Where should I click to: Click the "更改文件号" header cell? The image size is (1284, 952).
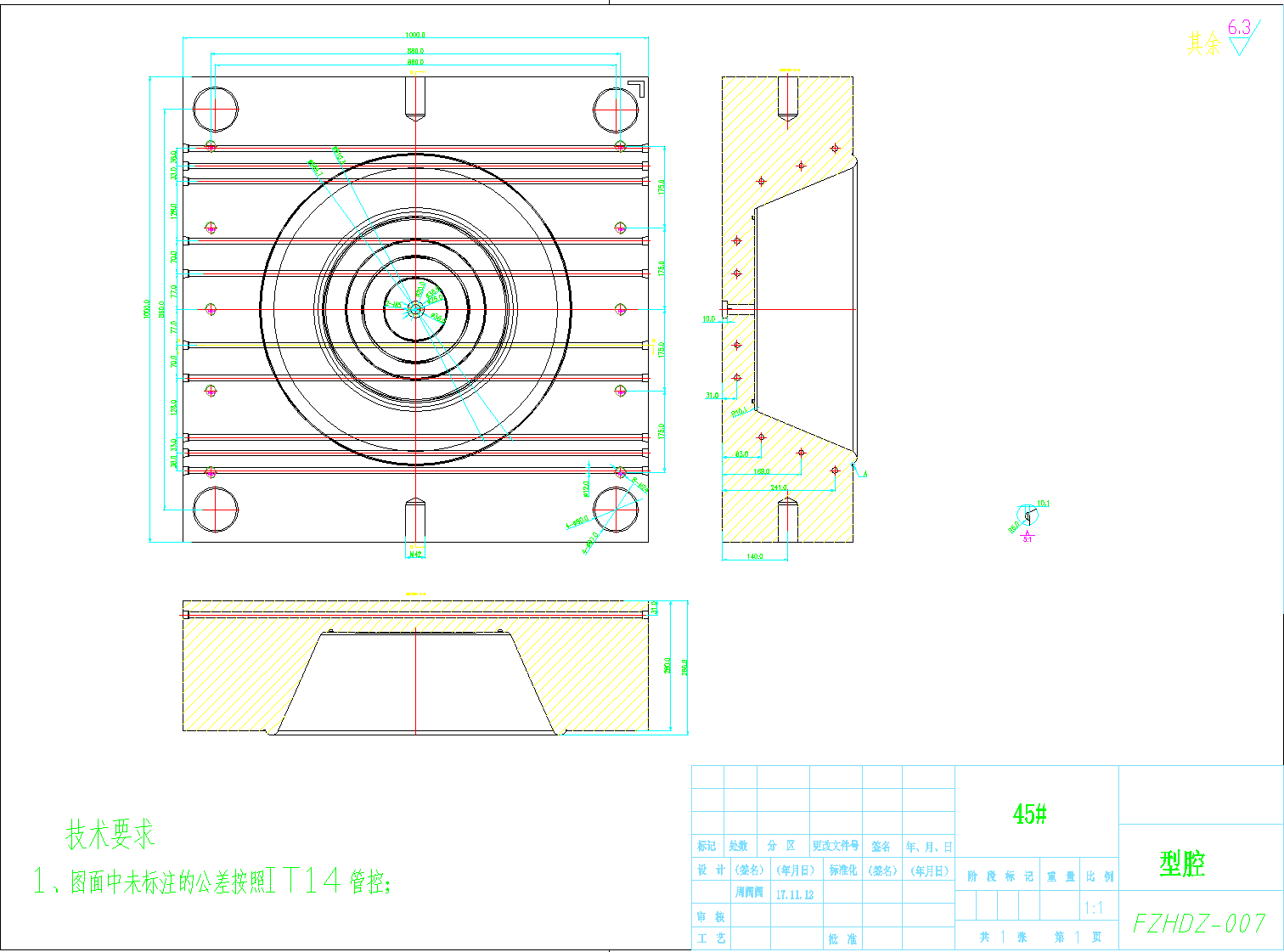(836, 846)
